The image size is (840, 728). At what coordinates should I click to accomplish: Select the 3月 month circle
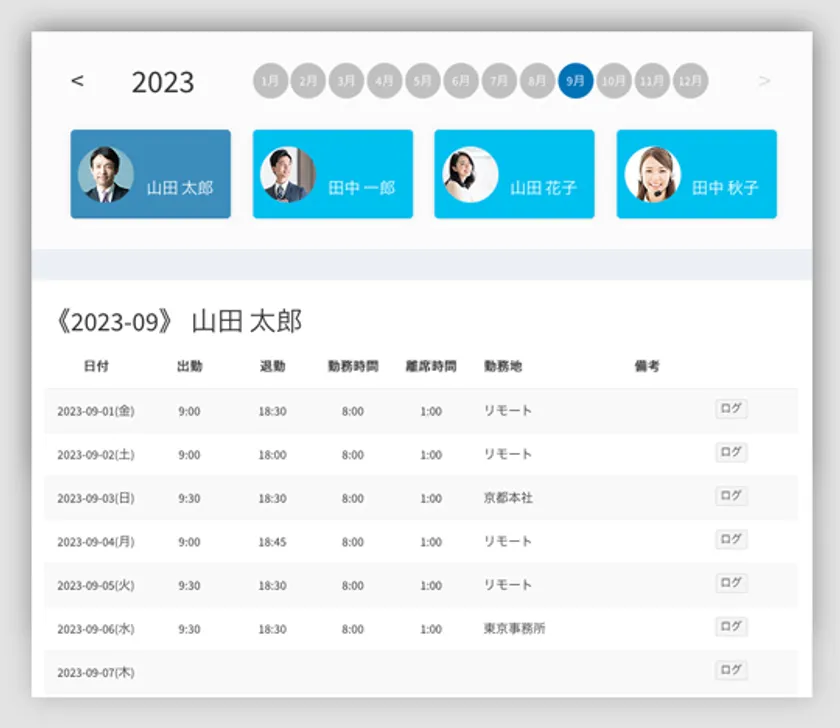(x=346, y=81)
